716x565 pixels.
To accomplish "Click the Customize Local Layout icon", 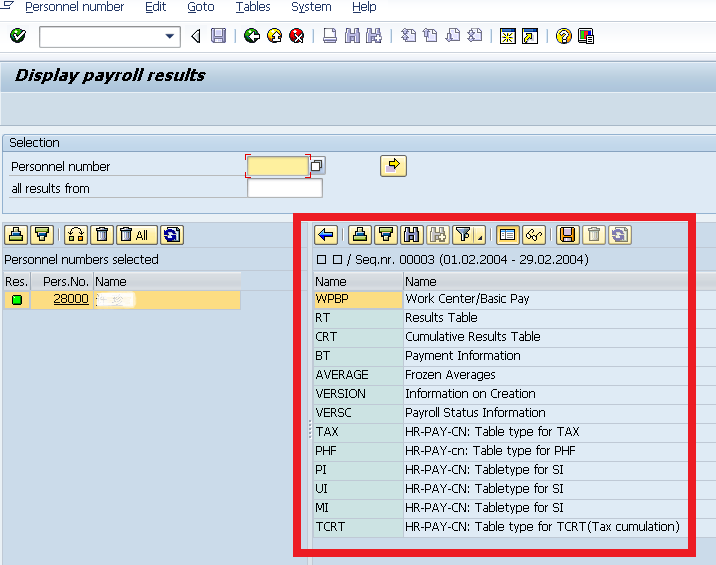I will 586,36.
